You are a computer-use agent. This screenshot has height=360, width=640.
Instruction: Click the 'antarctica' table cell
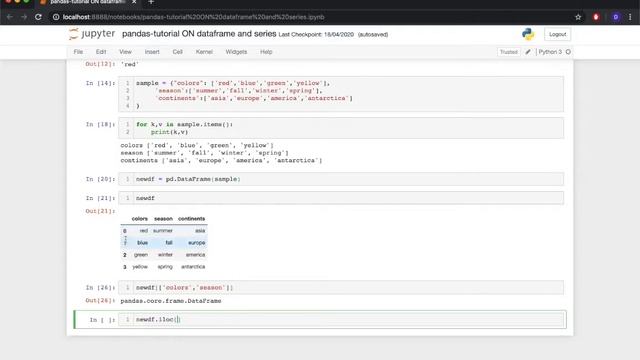pos(193,267)
